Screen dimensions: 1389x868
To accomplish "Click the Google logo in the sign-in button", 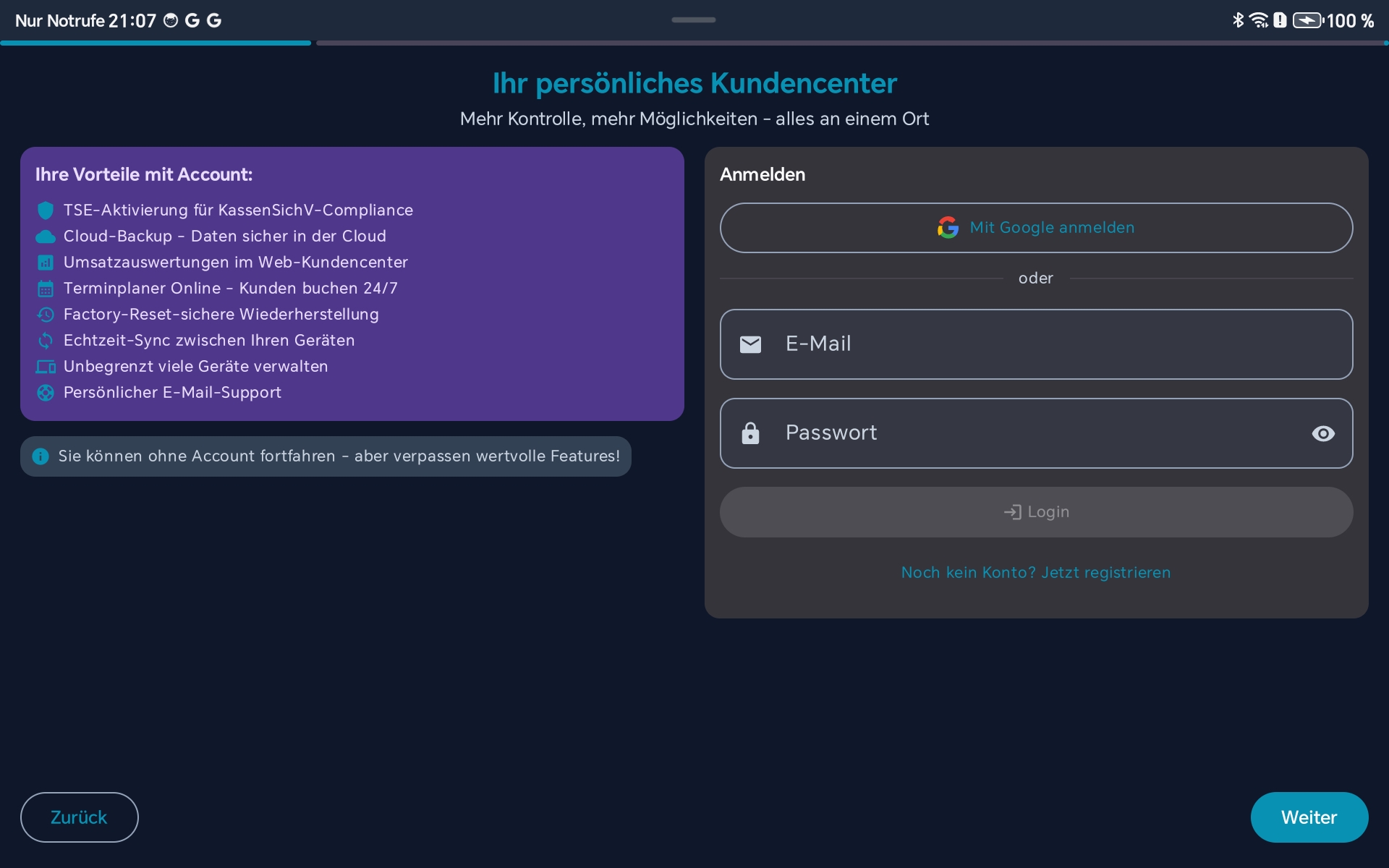I will point(948,227).
